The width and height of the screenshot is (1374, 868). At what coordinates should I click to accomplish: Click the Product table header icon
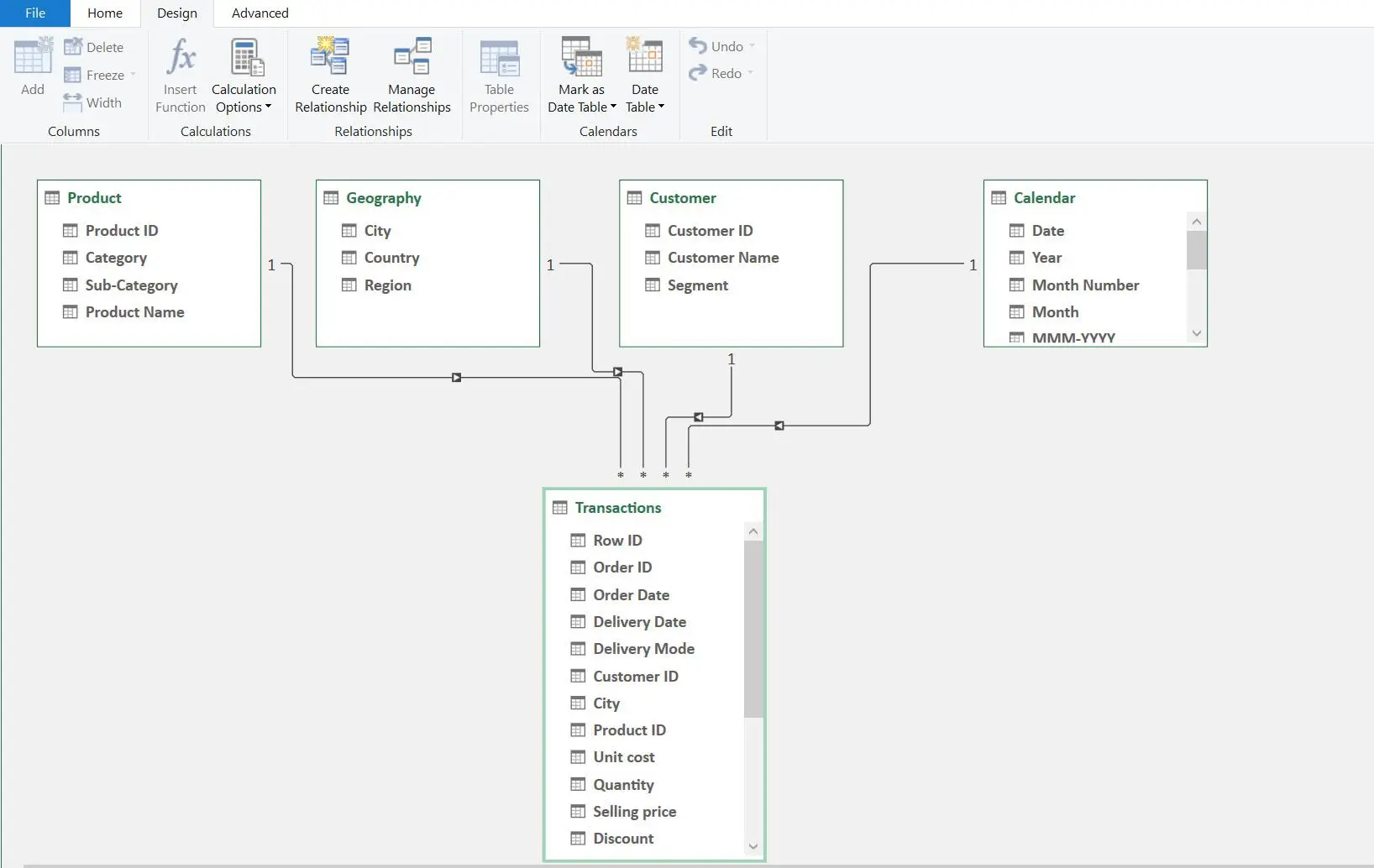pyautogui.click(x=52, y=198)
